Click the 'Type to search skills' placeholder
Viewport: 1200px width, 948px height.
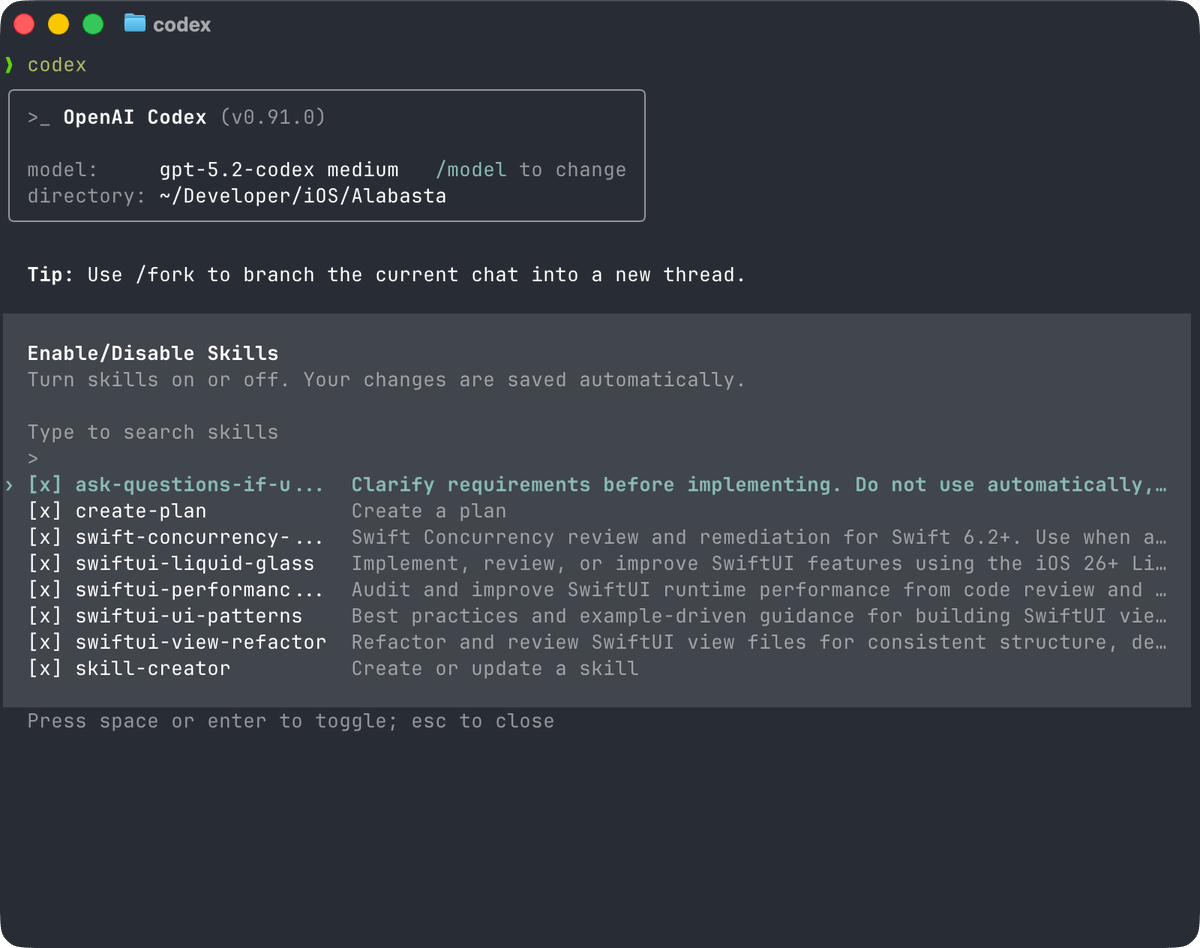(153, 433)
